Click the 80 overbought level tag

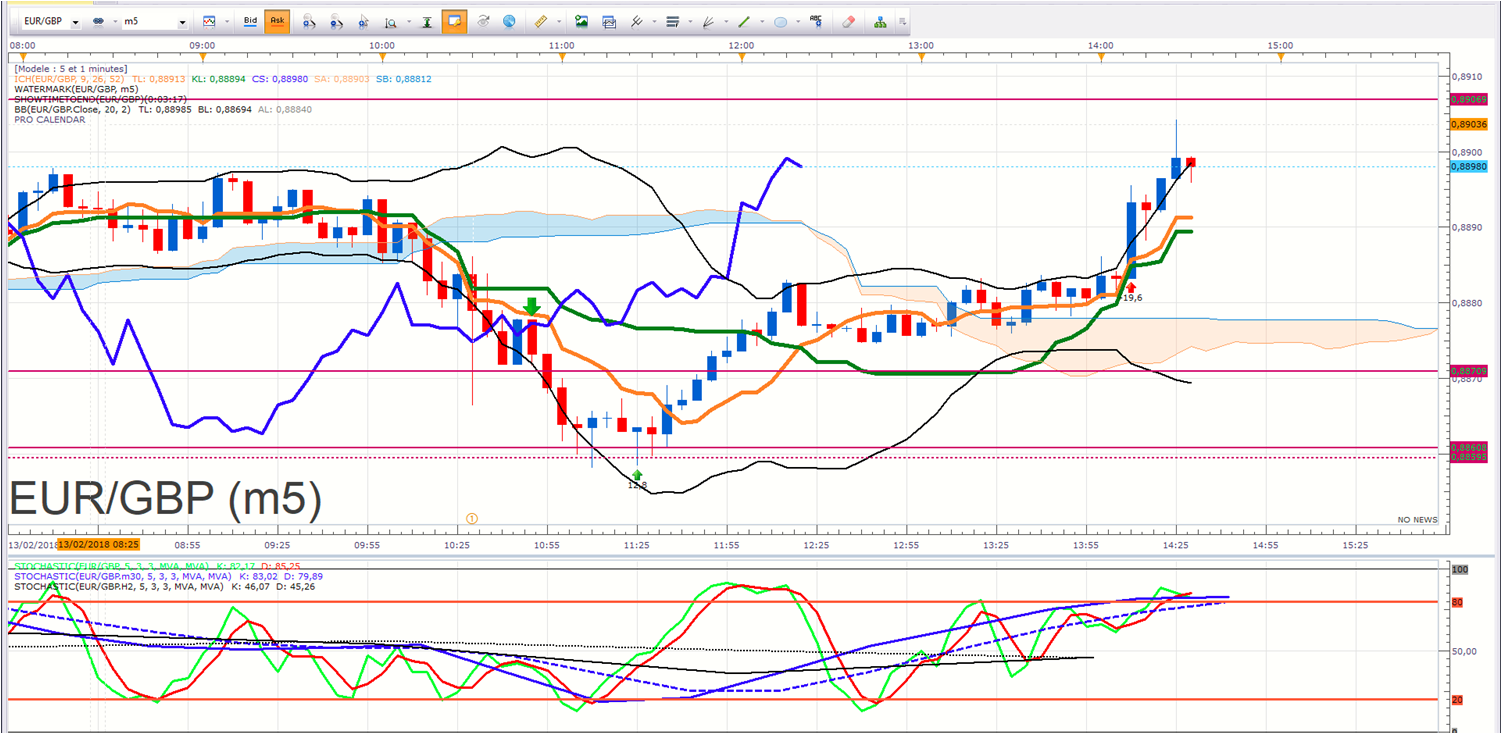[1458, 603]
